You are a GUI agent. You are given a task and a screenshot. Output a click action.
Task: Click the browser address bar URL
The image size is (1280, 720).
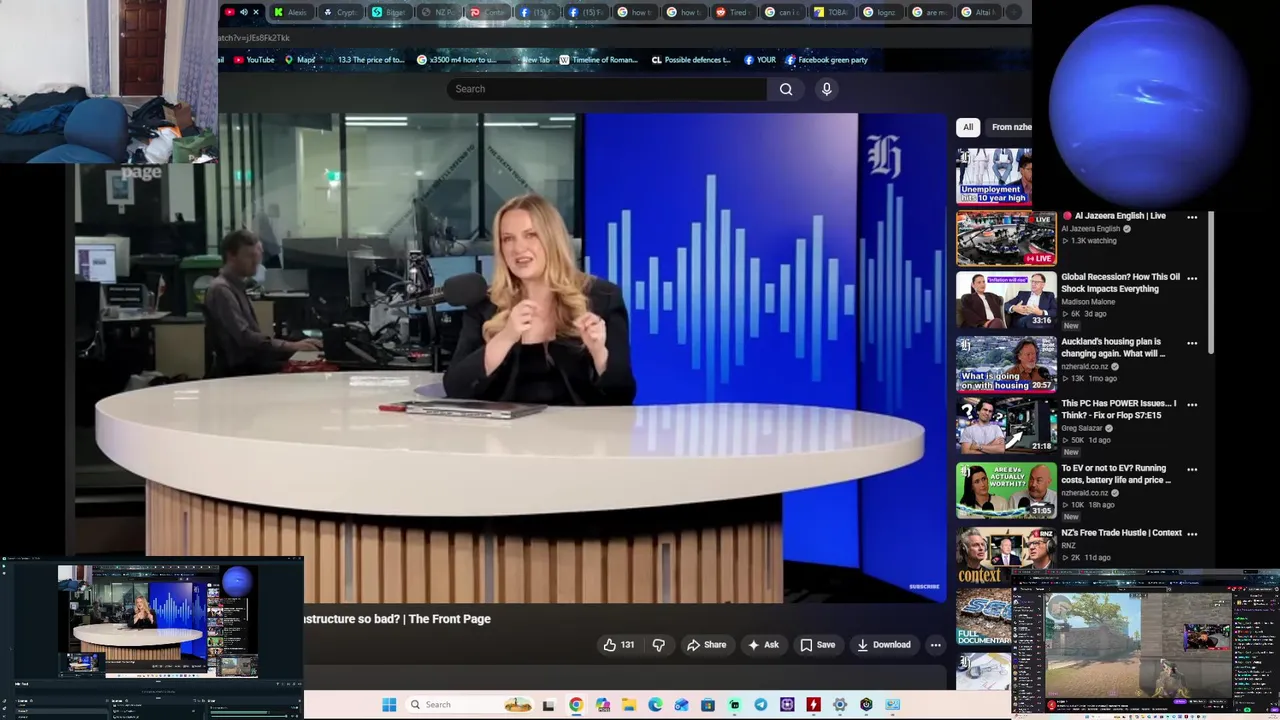pyautogui.click(x=255, y=38)
